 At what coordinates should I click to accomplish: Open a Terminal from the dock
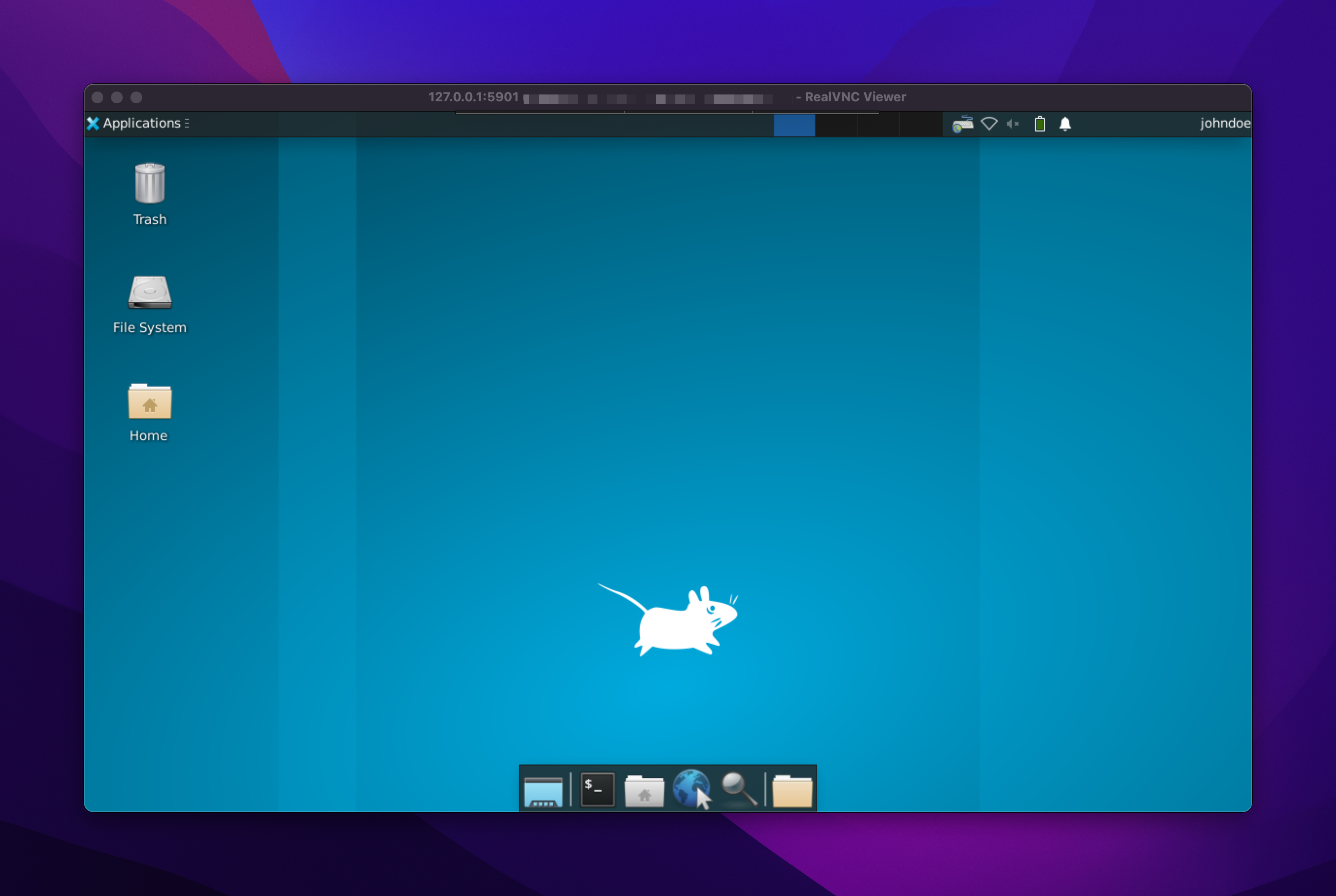[x=597, y=789]
